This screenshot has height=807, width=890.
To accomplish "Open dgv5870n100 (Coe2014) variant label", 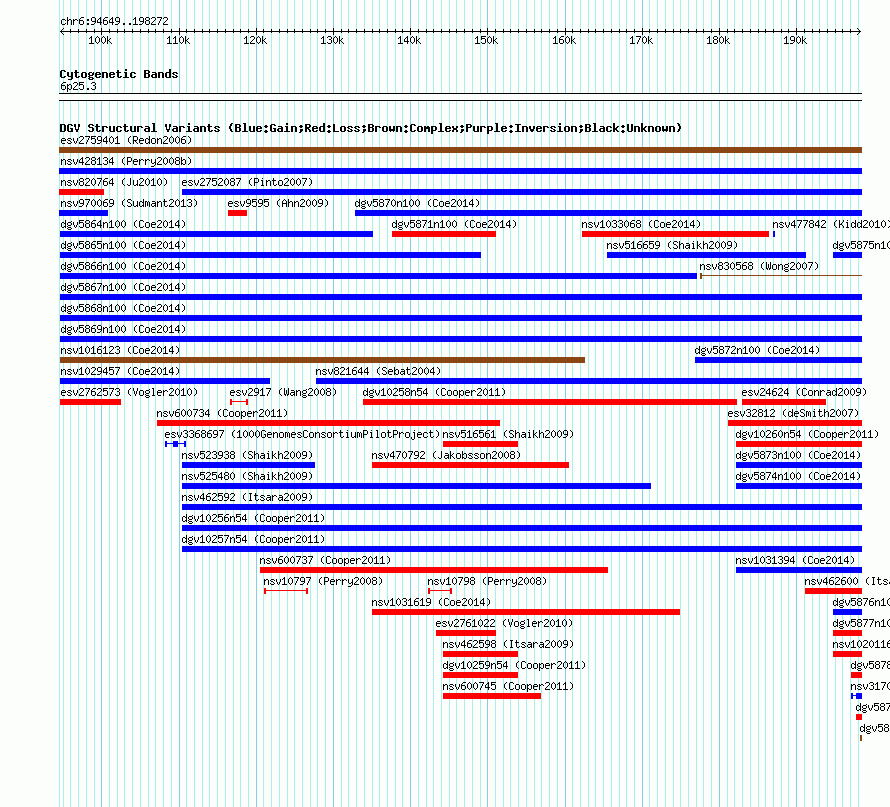I will tap(417, 203).
